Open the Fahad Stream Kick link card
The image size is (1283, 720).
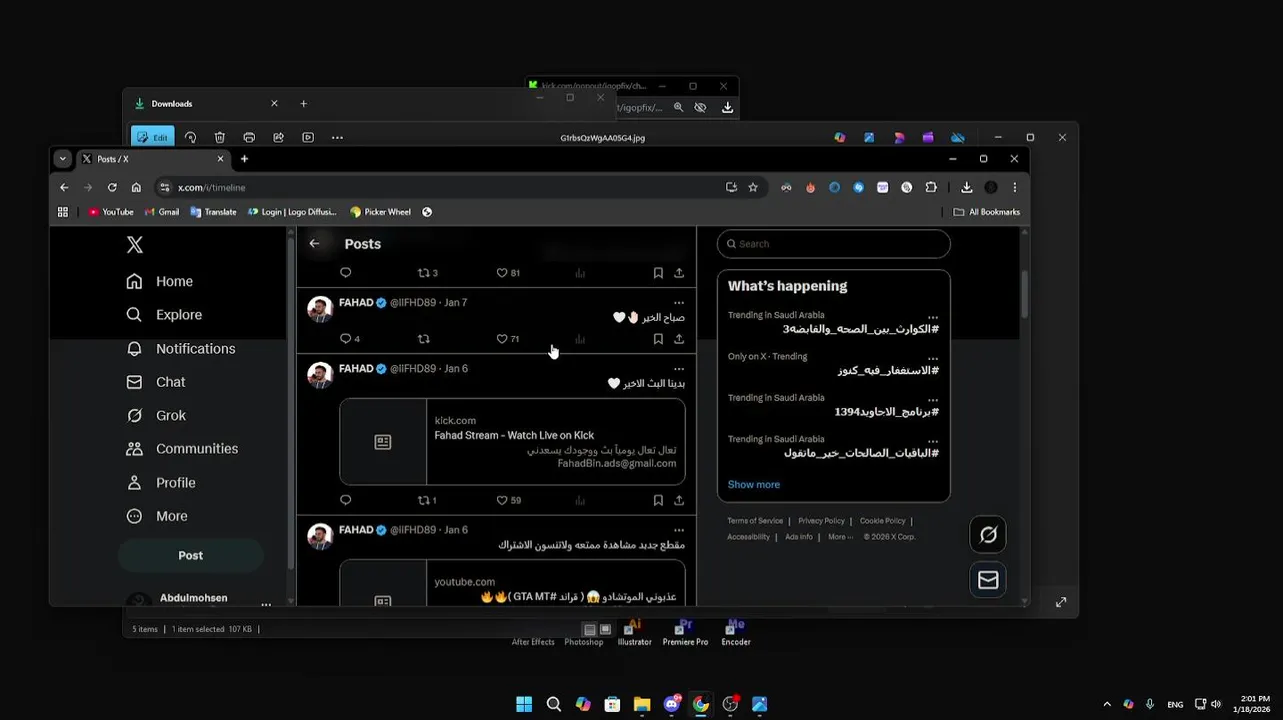(x=512, y=442)
